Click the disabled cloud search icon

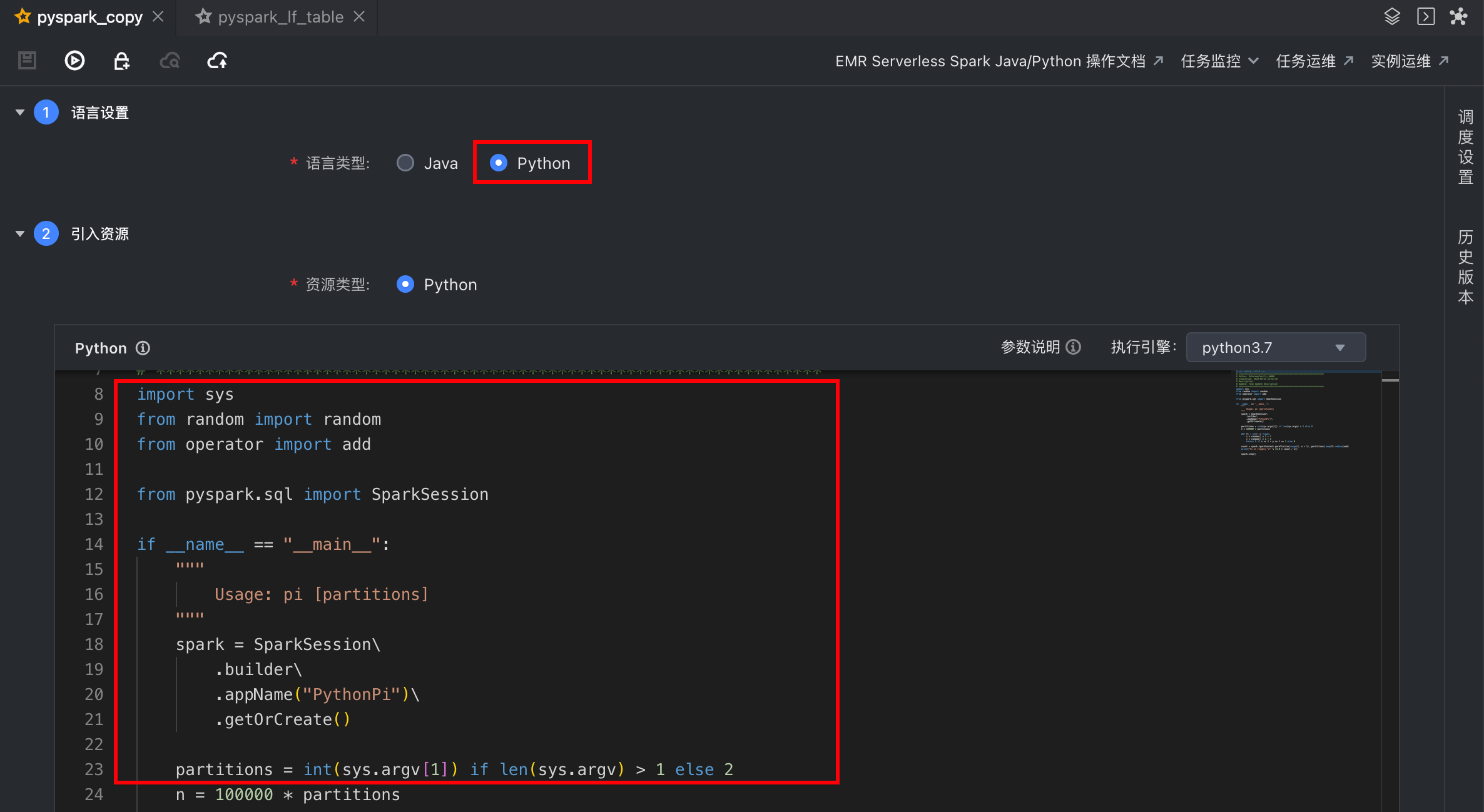(x=170, y=61)
